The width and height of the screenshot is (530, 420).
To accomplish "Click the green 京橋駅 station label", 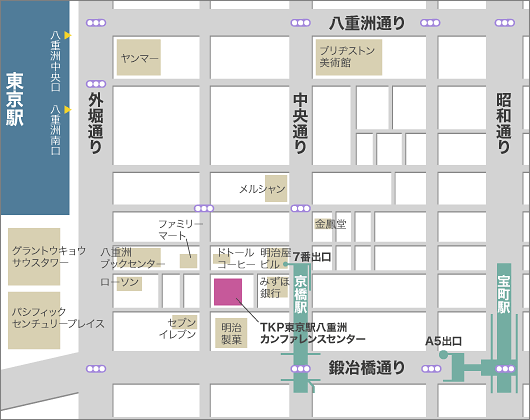I will [x=300, y=294].
